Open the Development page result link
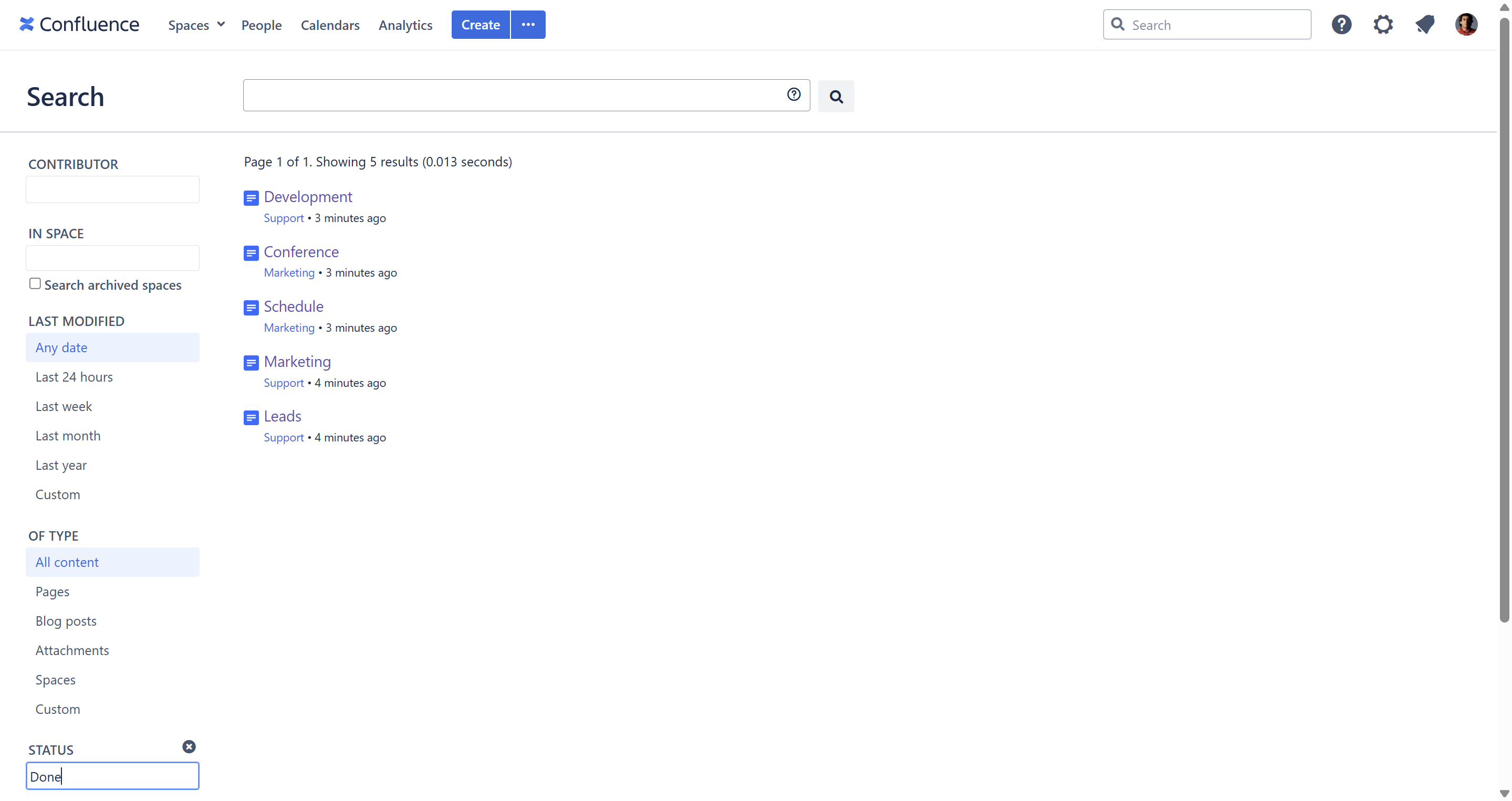The width and height of the screenshot is (1512, 801). [x=308, y=197]
